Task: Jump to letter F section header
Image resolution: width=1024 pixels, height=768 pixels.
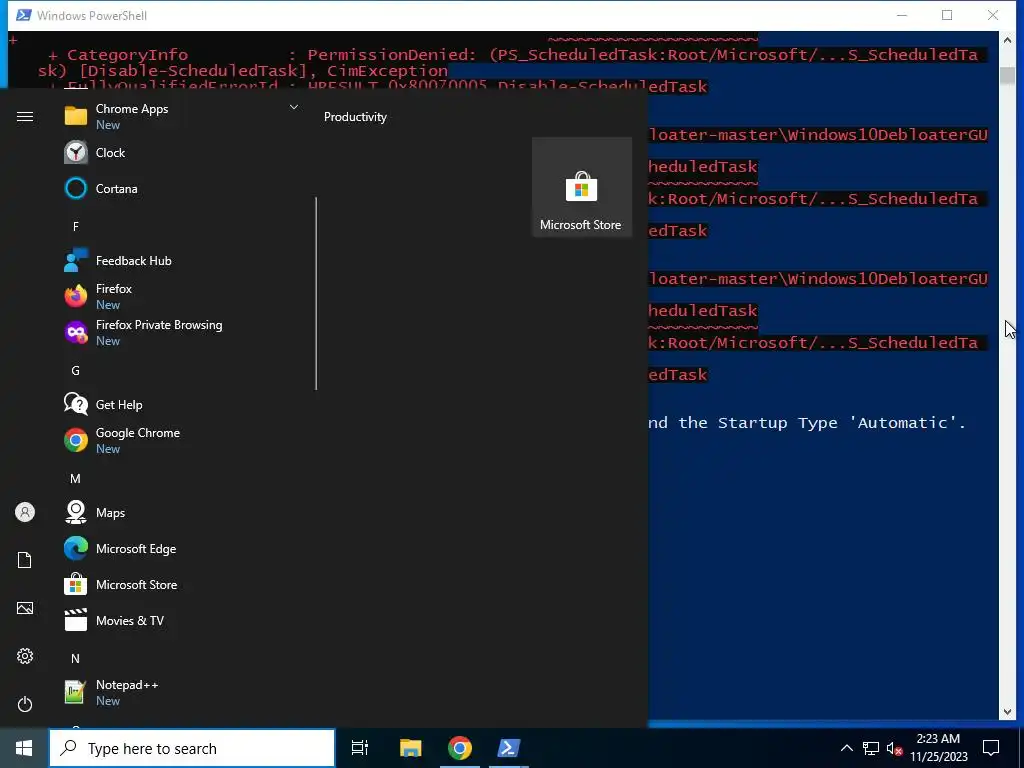Action: click(x=76, y=227)
